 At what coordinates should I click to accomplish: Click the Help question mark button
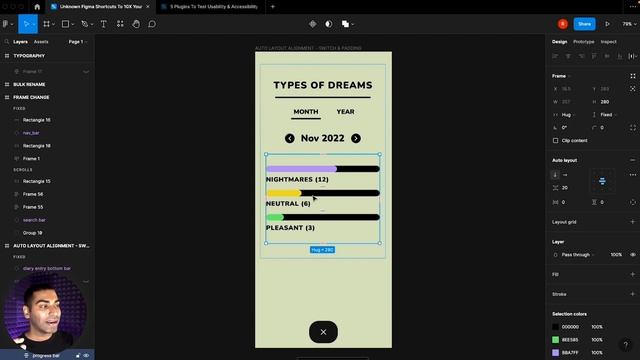click(x=626, y=345)
